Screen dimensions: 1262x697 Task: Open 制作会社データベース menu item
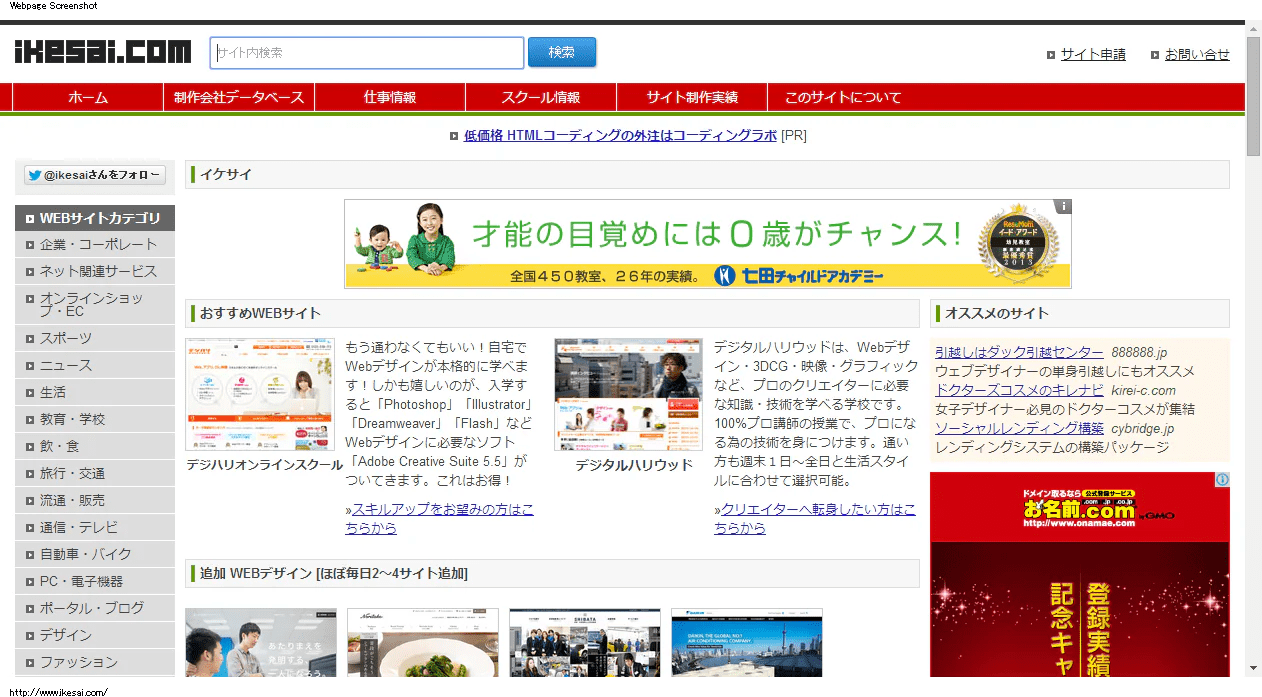(239, 97)
